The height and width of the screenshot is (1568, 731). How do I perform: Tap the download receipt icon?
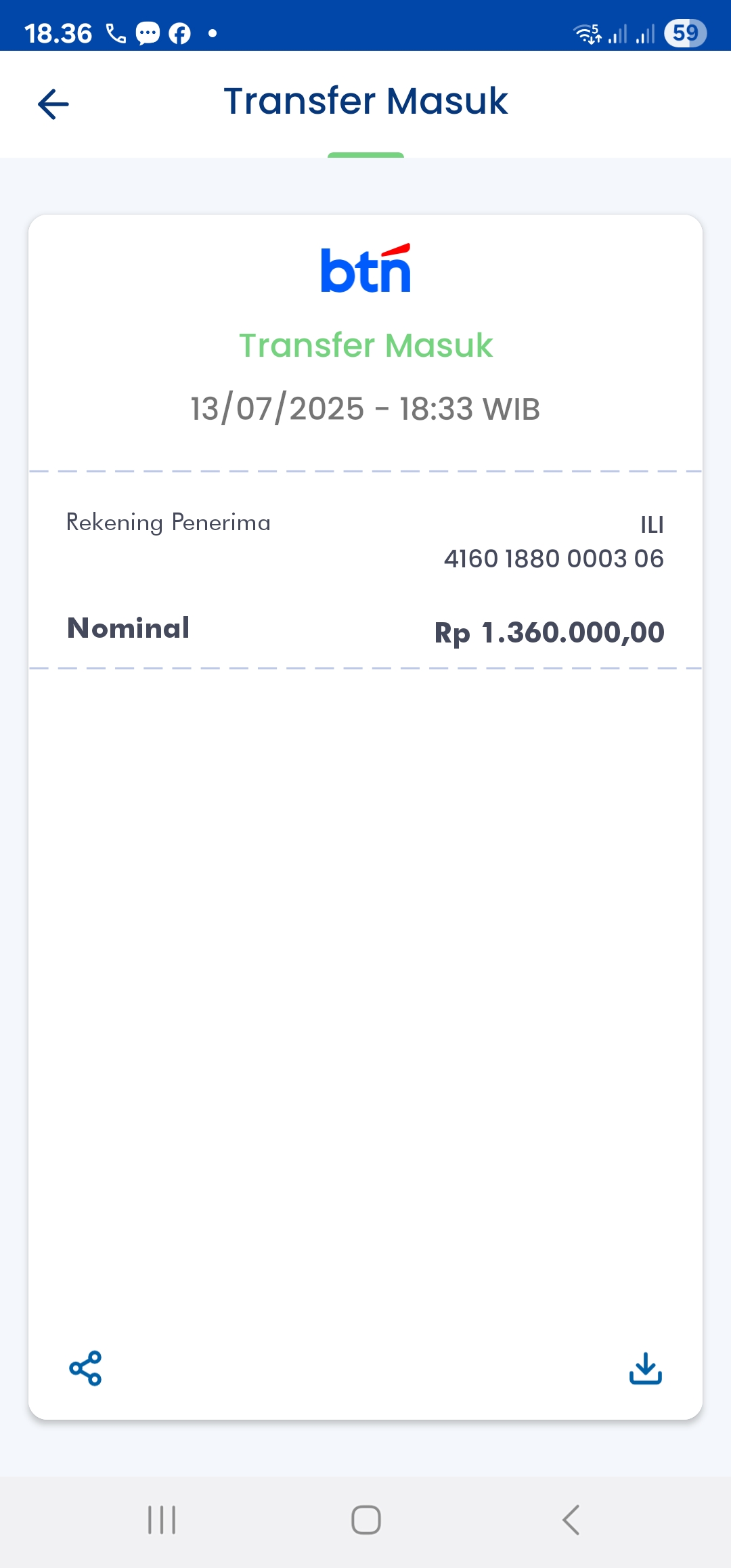645,1368
